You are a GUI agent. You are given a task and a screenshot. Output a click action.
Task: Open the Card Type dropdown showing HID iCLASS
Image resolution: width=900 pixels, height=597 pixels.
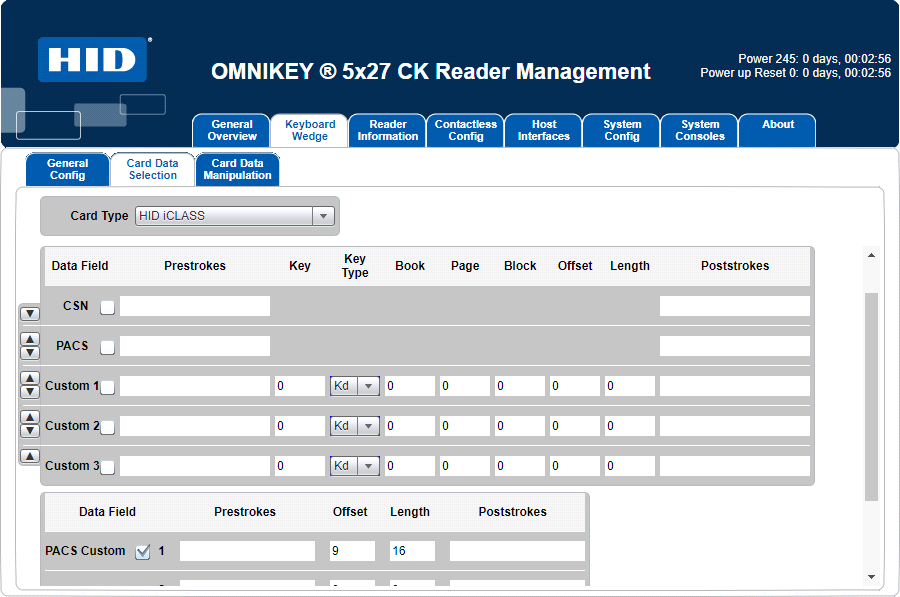point(323,215)
